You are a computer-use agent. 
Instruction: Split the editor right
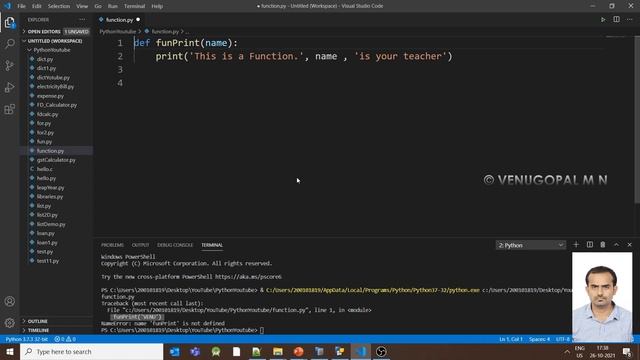[616, 20]
